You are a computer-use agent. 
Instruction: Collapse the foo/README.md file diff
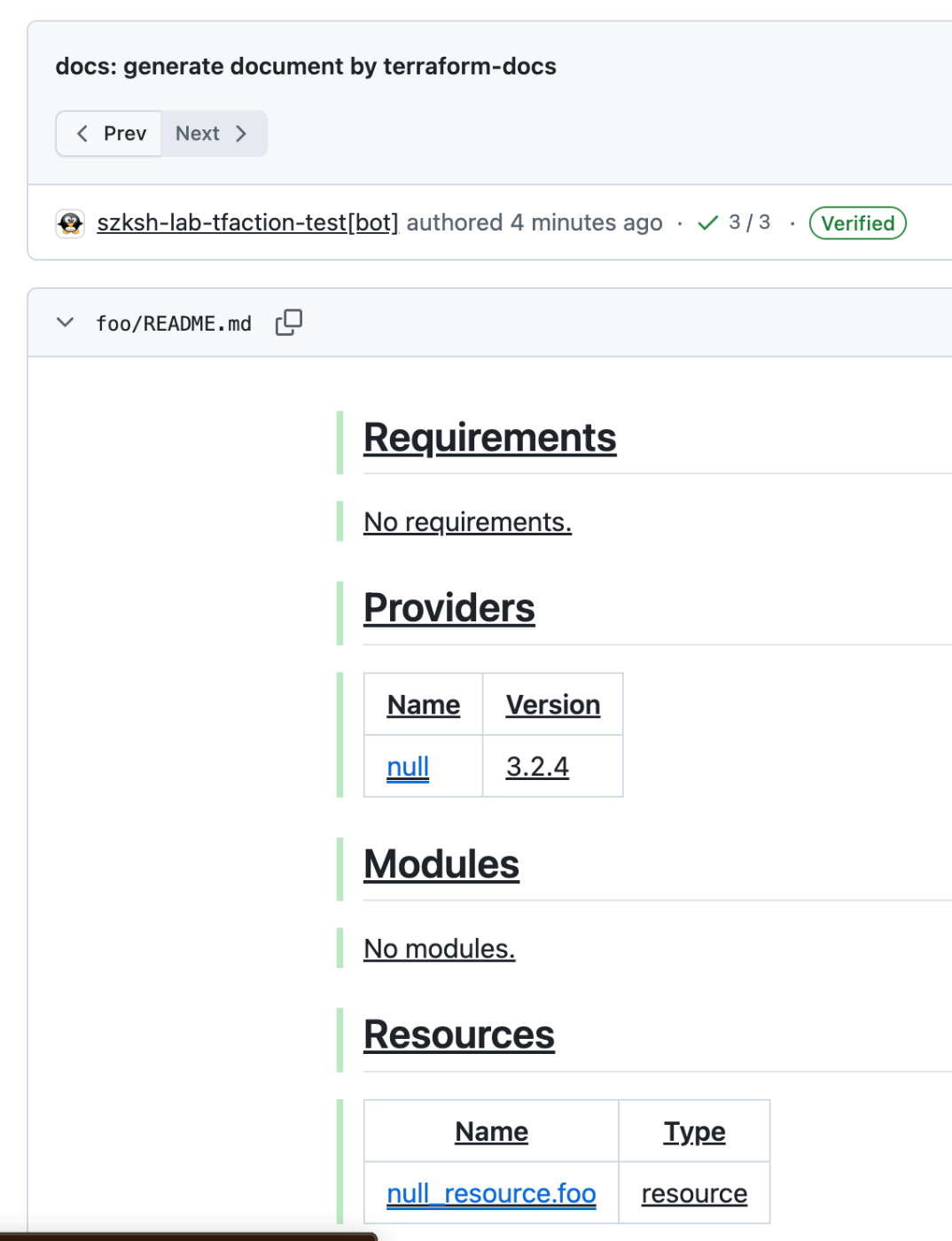point(65,323)
